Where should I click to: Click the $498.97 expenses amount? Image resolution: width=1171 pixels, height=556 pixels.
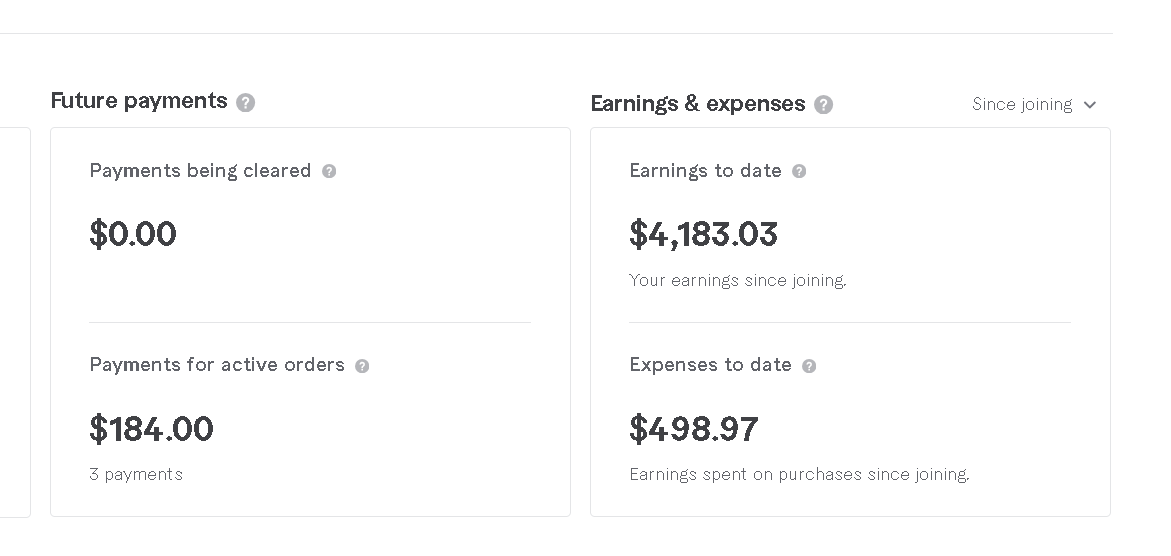pos(693,429)
